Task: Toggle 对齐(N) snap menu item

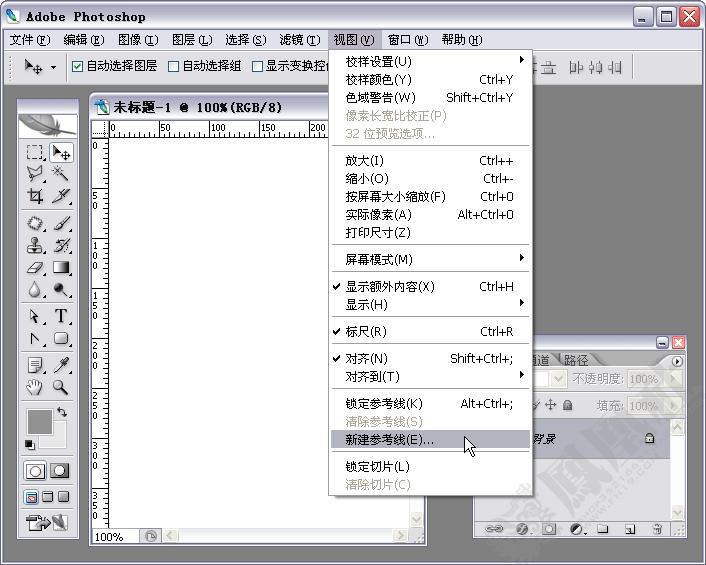Action: tap(430, 359)
